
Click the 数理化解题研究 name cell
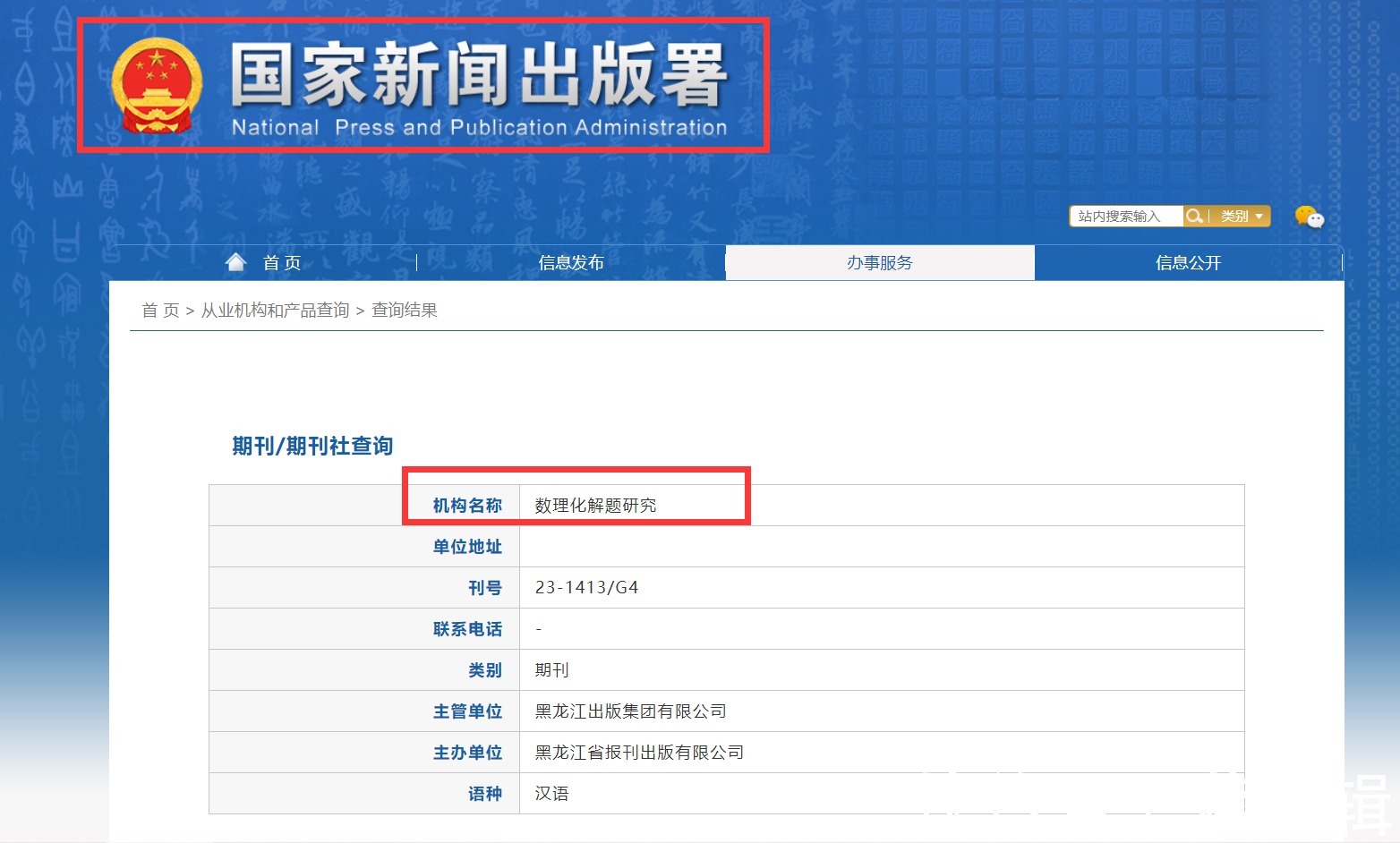pos(595,506)
